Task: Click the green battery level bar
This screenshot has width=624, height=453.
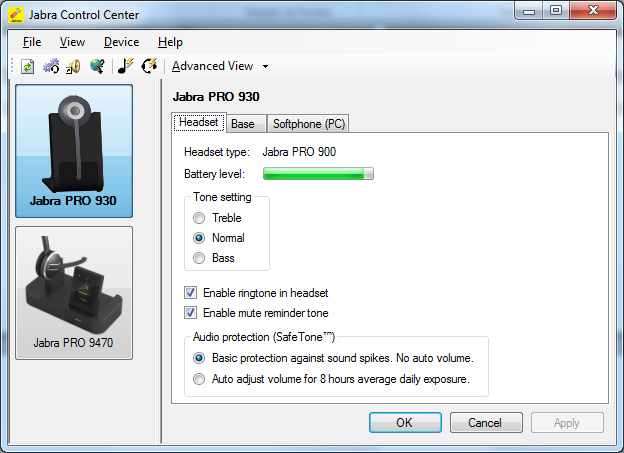Action: click(318, 174)
